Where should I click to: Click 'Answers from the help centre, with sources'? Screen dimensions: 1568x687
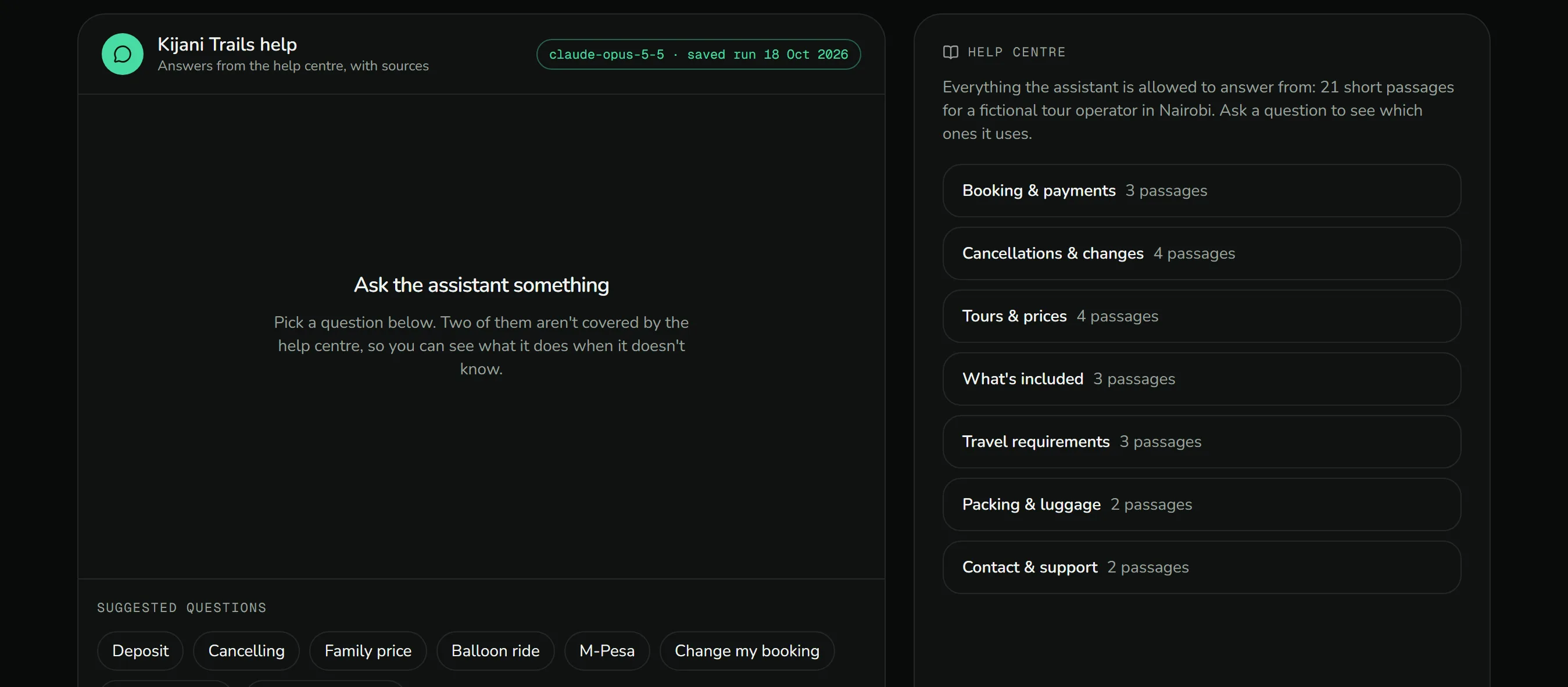pos(293,66)
